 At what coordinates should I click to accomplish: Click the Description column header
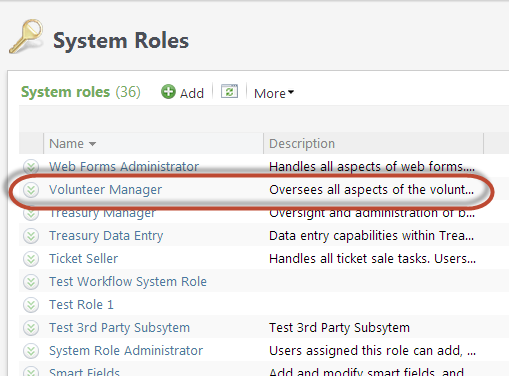302,144
